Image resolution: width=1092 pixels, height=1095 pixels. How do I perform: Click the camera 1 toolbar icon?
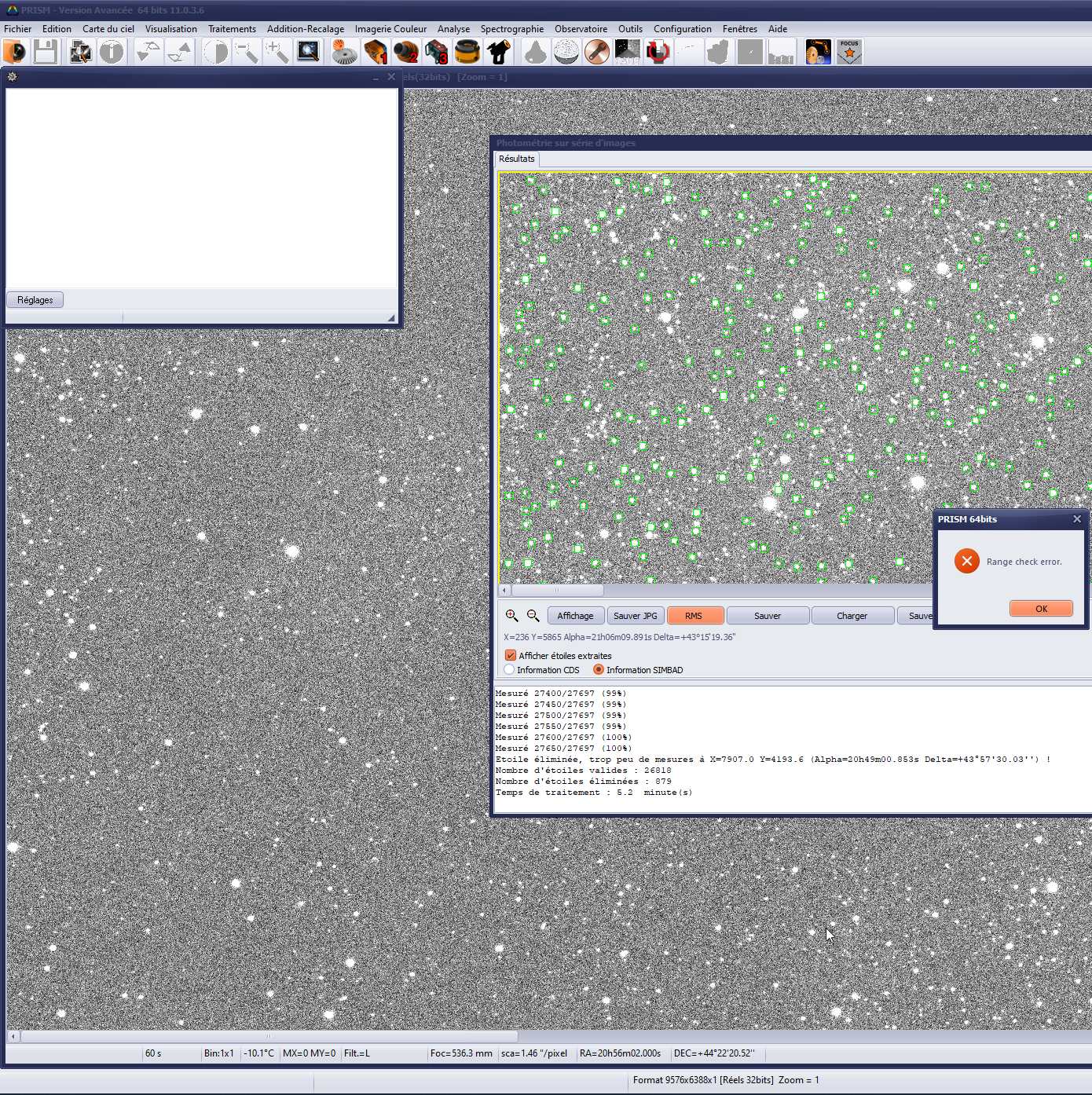tap(376, 53)
